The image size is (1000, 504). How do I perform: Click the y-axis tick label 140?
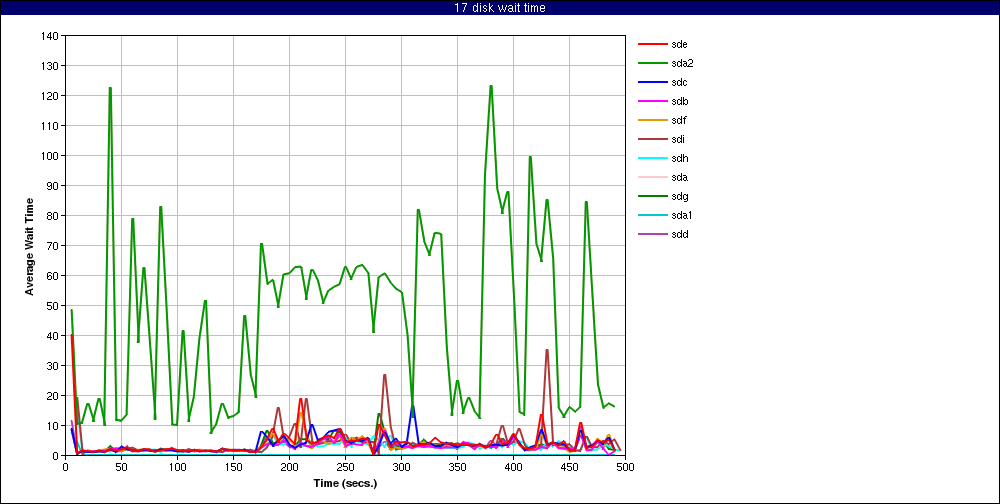tap(52, 36)
